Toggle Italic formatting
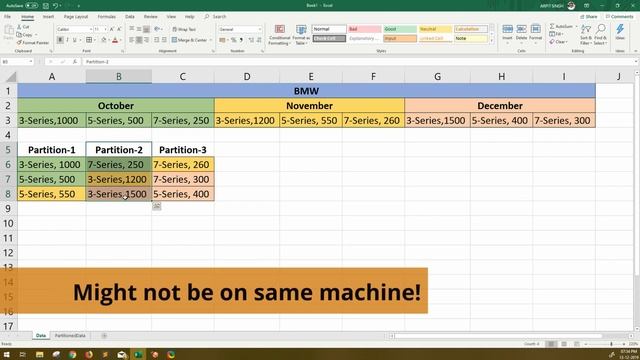The height and width of the screenshot is (360, 640). pyautogui.click(x=67, y=40)
